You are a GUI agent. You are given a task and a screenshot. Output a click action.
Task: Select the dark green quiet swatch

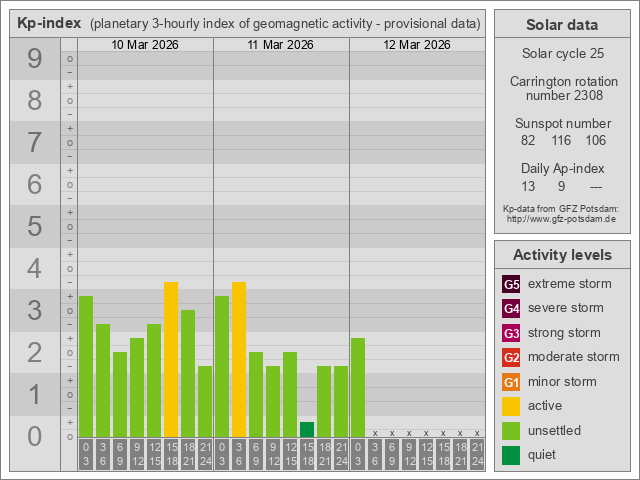point(511,455)
